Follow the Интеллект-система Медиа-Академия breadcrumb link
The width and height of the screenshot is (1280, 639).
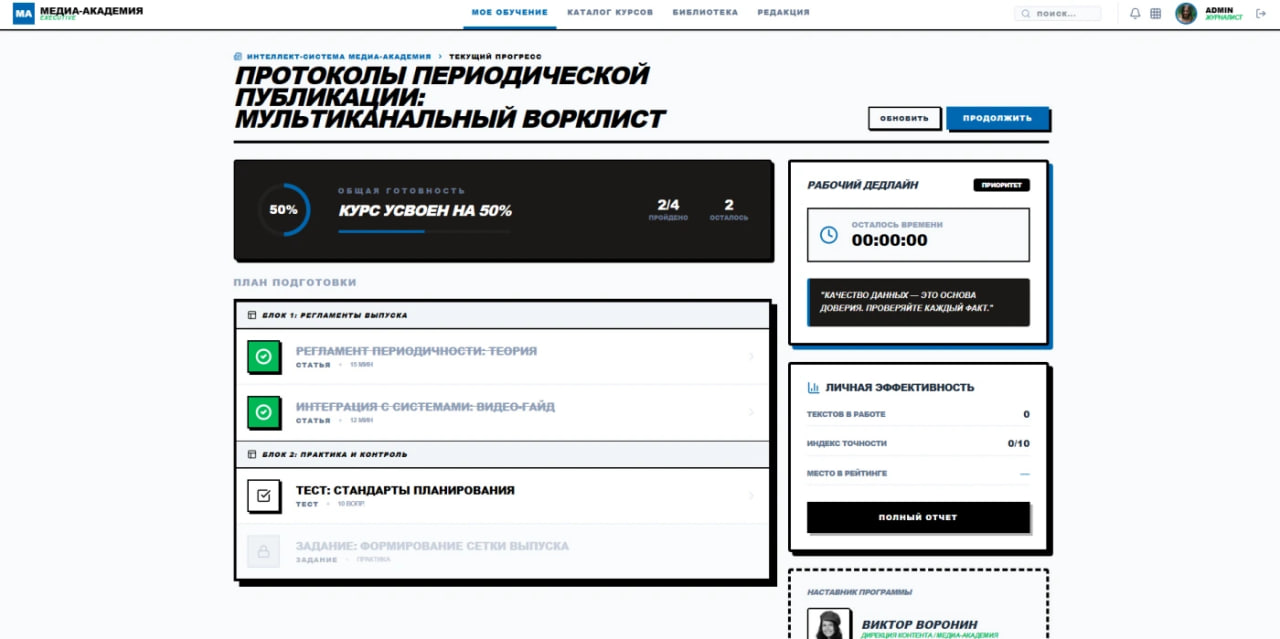pyautogui.click(x=339, y=57)
